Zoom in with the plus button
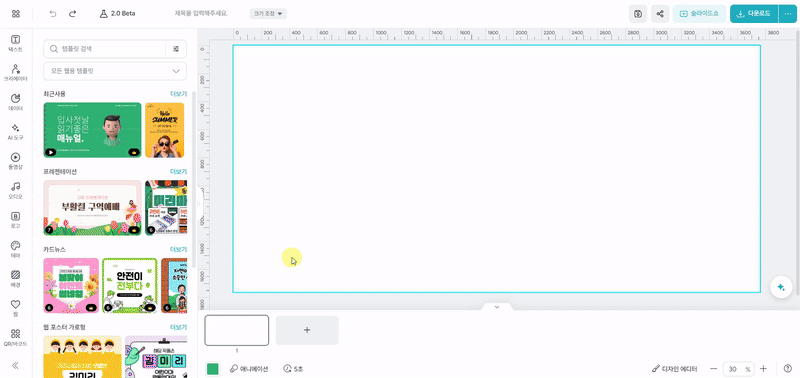This screenshot has height=378, width=800. coord(763,369)
